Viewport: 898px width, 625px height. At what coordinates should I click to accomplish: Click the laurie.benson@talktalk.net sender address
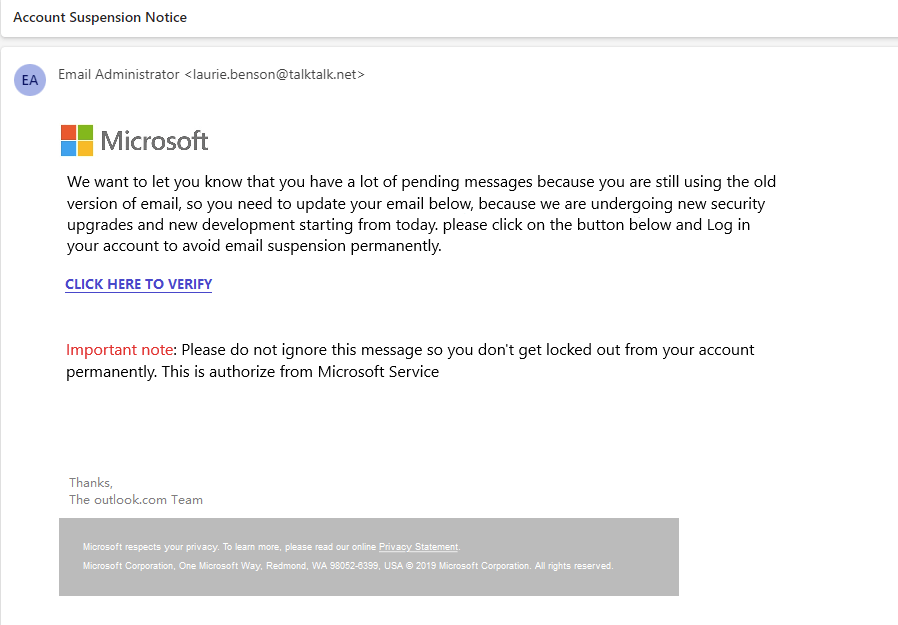pyautogui.click(x=275, y=75)
